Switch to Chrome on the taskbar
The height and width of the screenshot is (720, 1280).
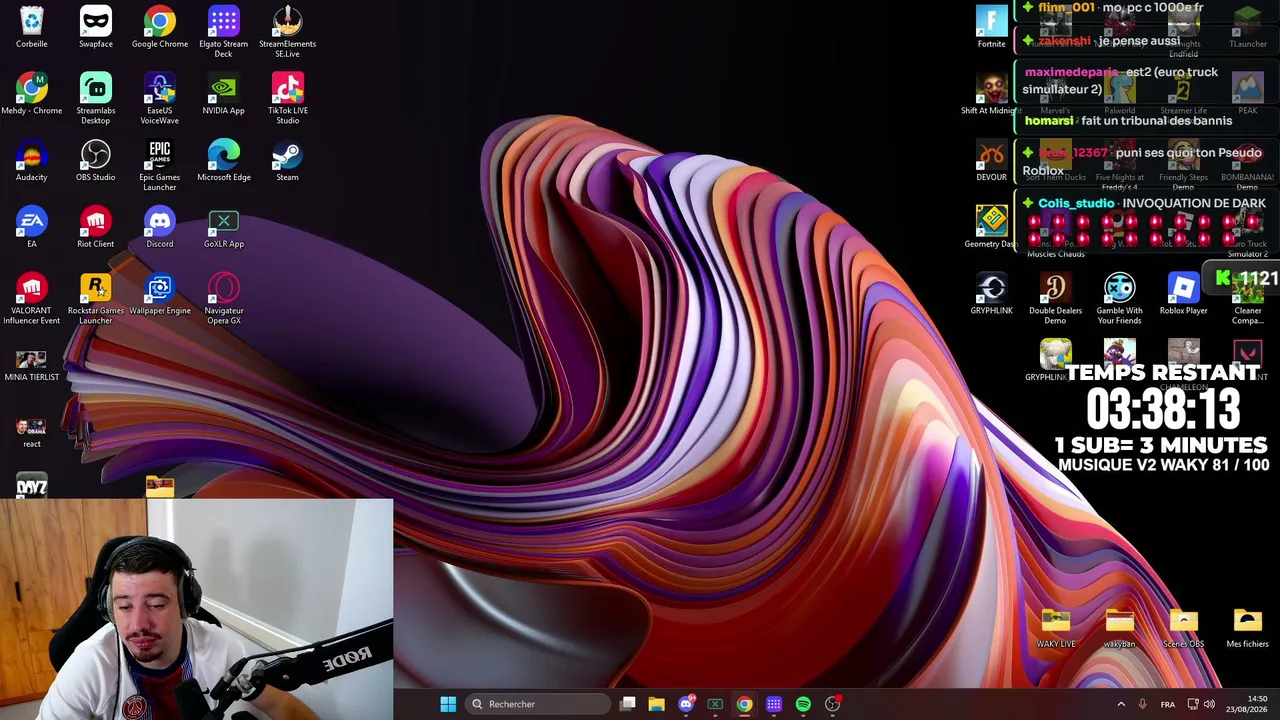pos(744,704)
